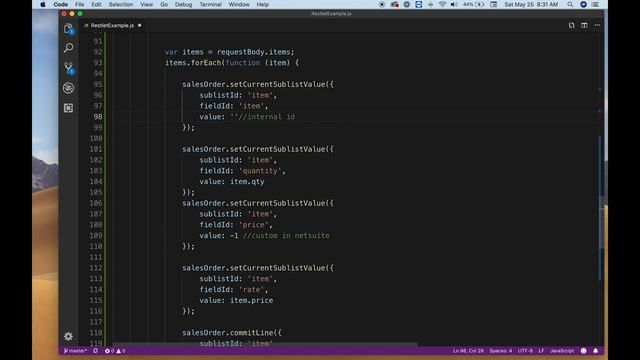
Task: Click on 'value: item.price' line
Action: tap(236, 300)
